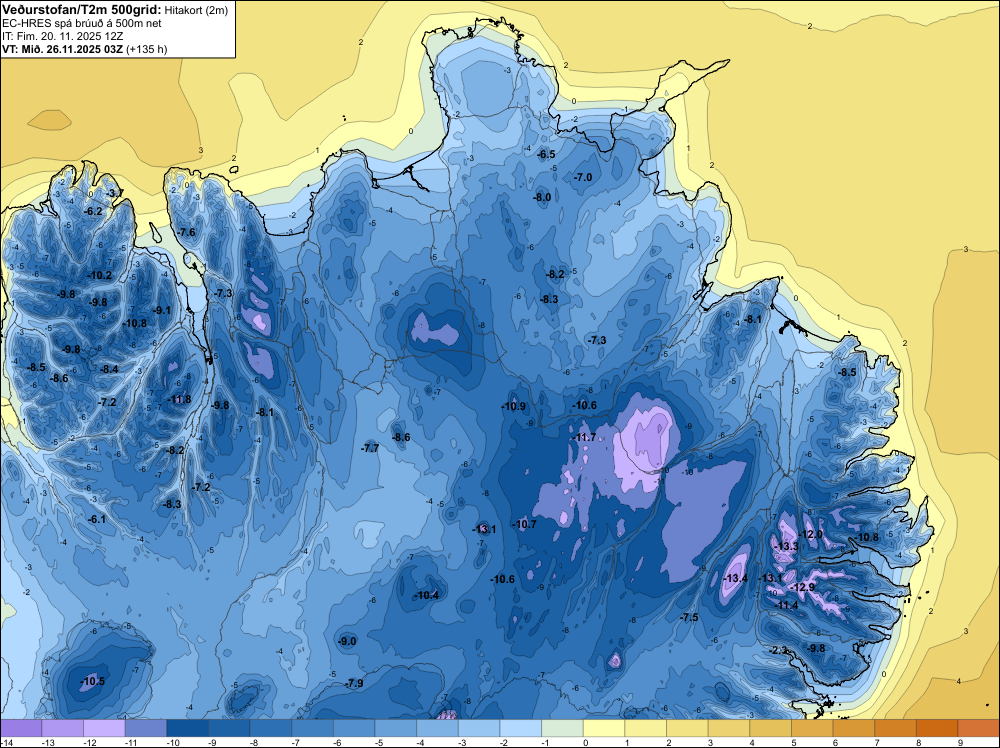Click the -12.0 temperature label
This screenshot has width=1000, height=748.
point(811,534)
